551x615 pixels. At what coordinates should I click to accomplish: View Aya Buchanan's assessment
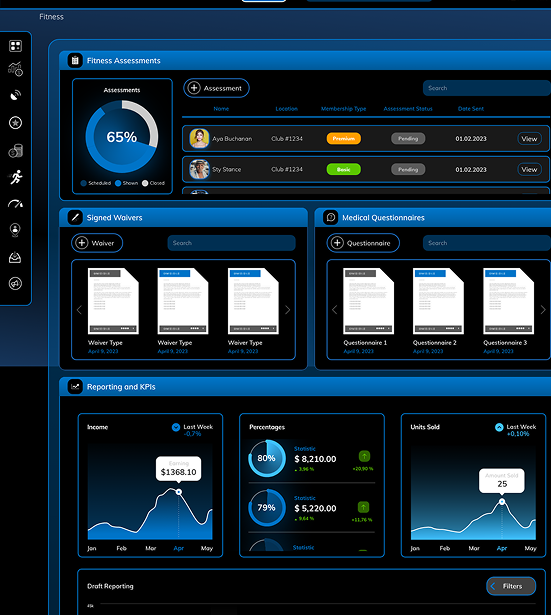pos(529,138)
